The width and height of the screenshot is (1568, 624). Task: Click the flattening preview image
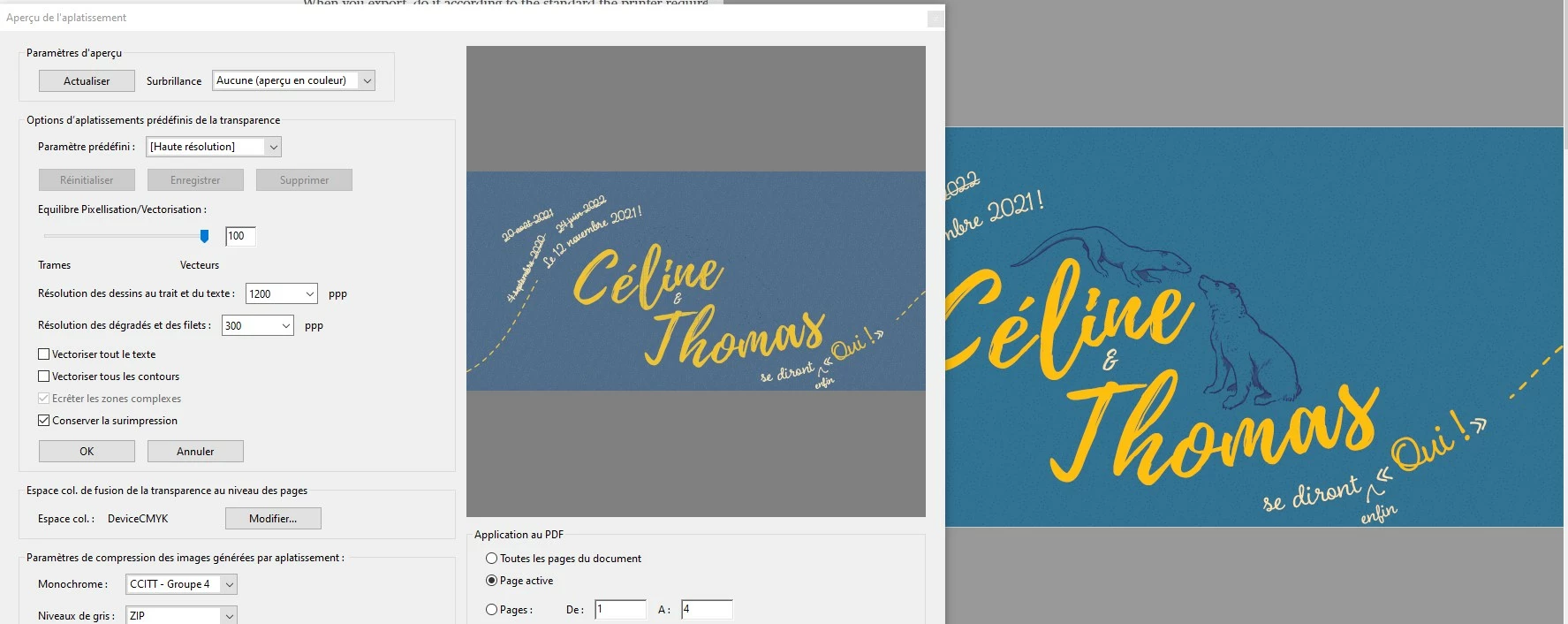click(696, 281)
